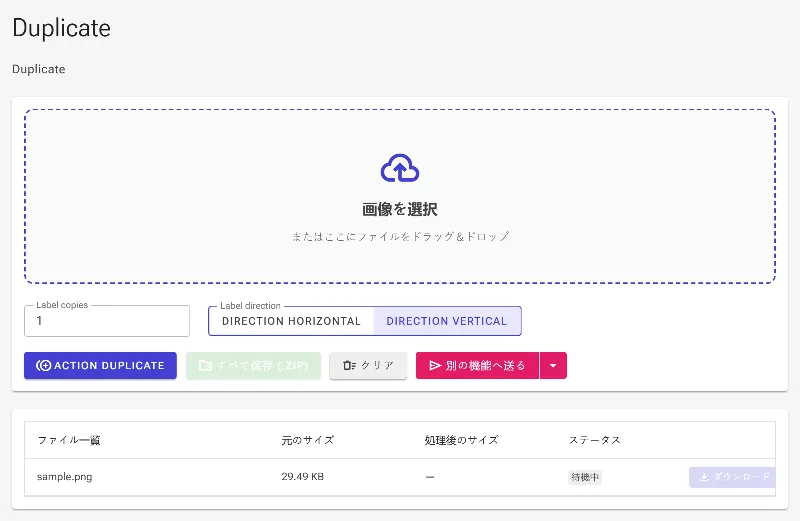Screen dimensions: 800x521
Task: Focus the Label copies input field
Action: pyautogui.click(x=107, y=321)
